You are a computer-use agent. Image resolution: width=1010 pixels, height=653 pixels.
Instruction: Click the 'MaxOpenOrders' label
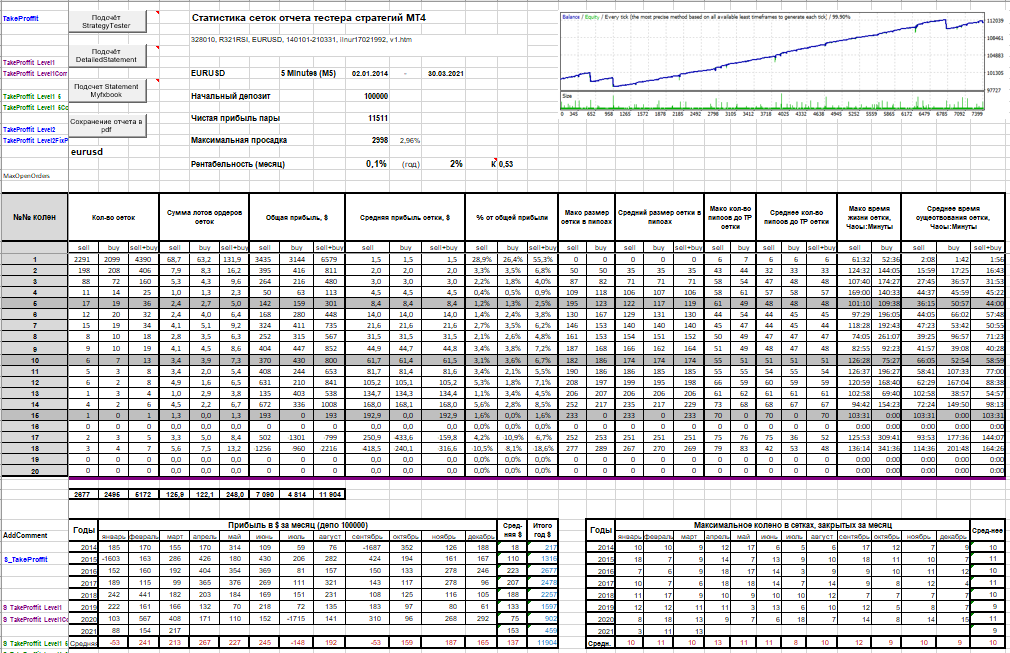pos(26,176)
